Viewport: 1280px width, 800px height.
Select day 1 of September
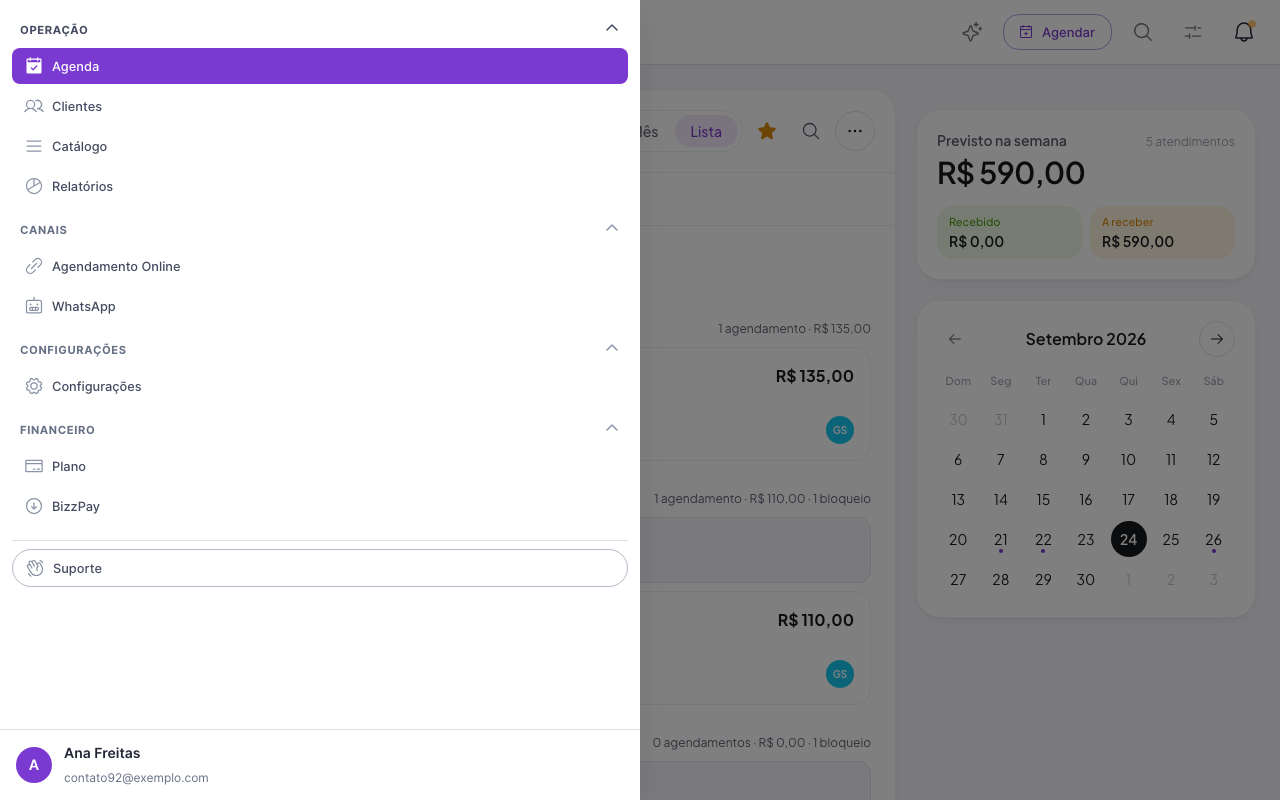(x=1043, y=419)
